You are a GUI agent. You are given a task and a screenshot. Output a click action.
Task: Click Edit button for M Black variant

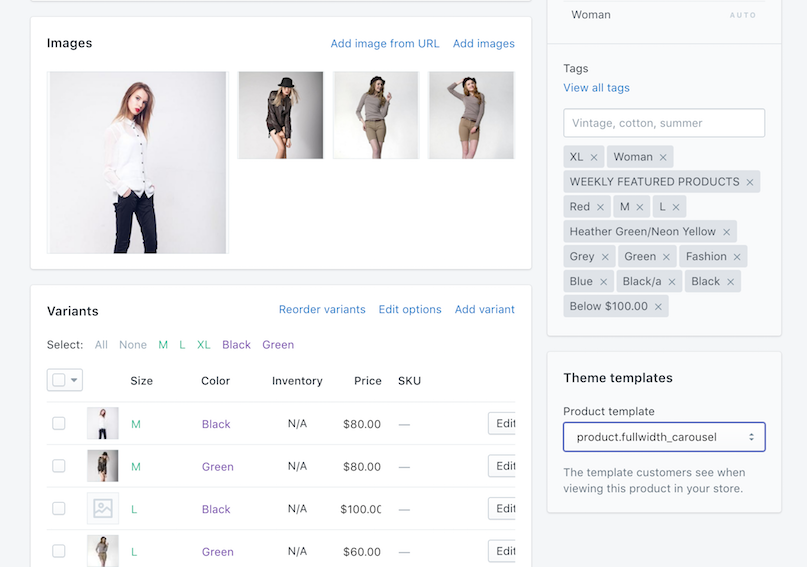coord(503,424)
